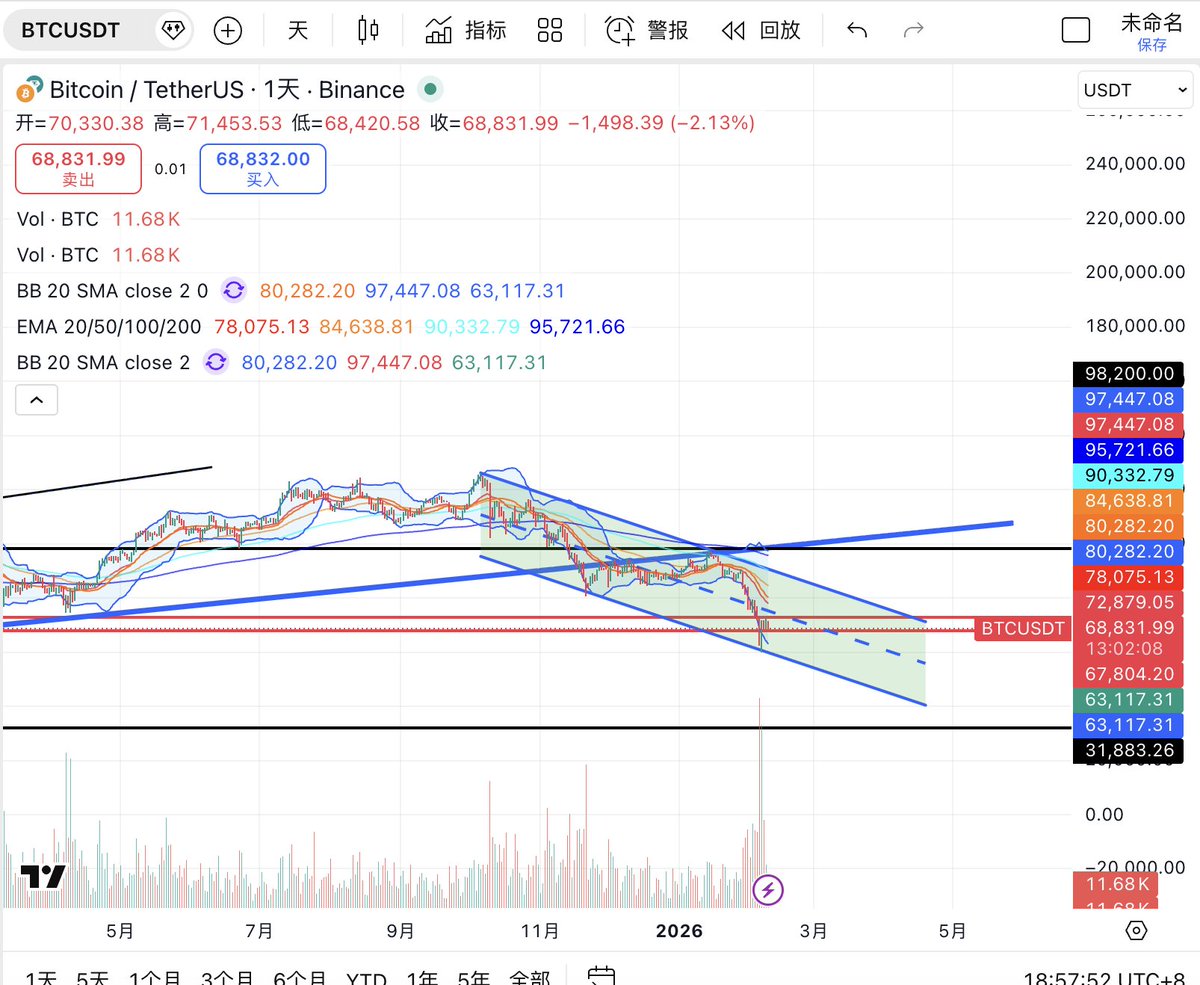The width and height of the screenshot is (1200, 985).
Task: Click the Bitcoin logo in chart title
Action: 30,90
